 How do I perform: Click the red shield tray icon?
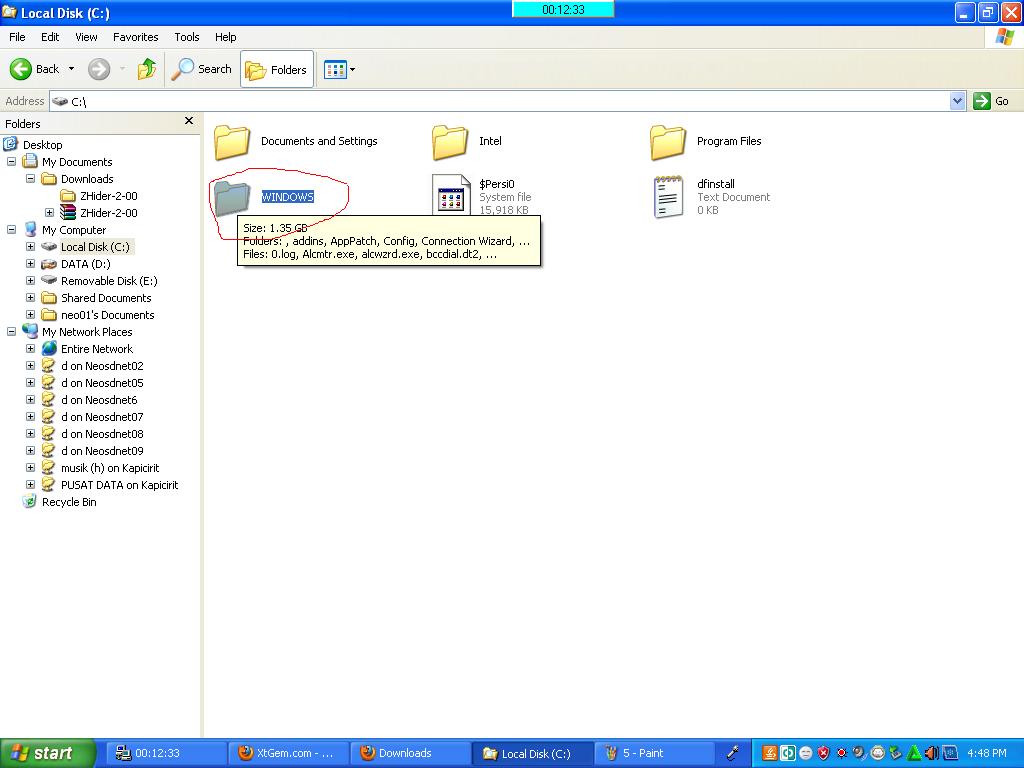click(824, 753)
